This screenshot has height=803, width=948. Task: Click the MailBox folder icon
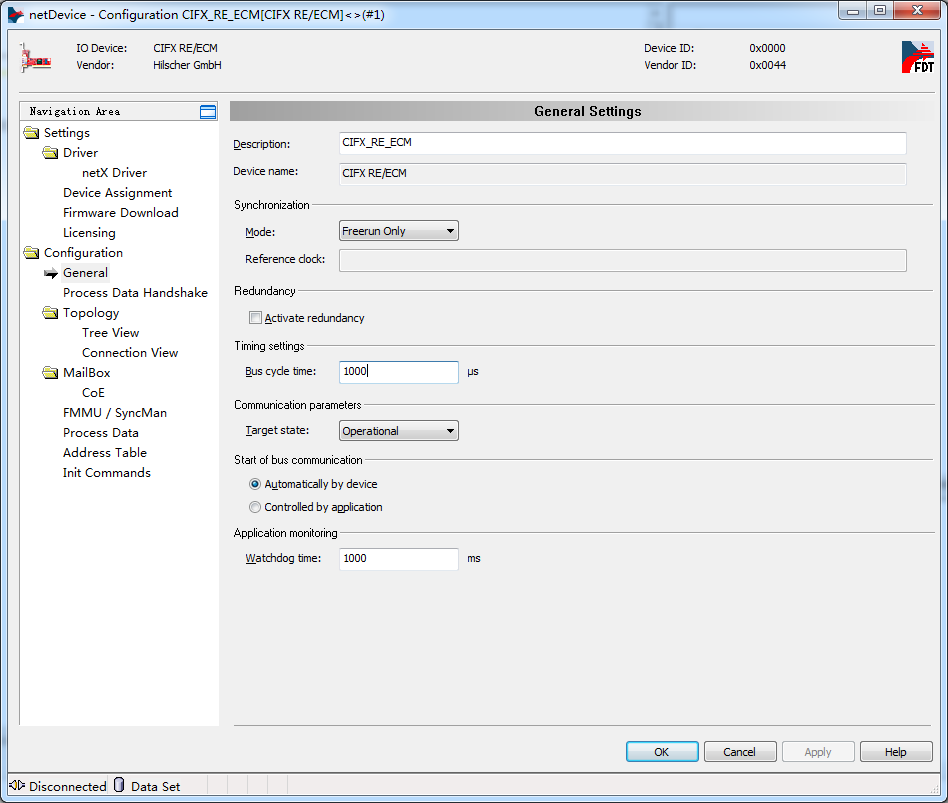[x=51, y=372]
